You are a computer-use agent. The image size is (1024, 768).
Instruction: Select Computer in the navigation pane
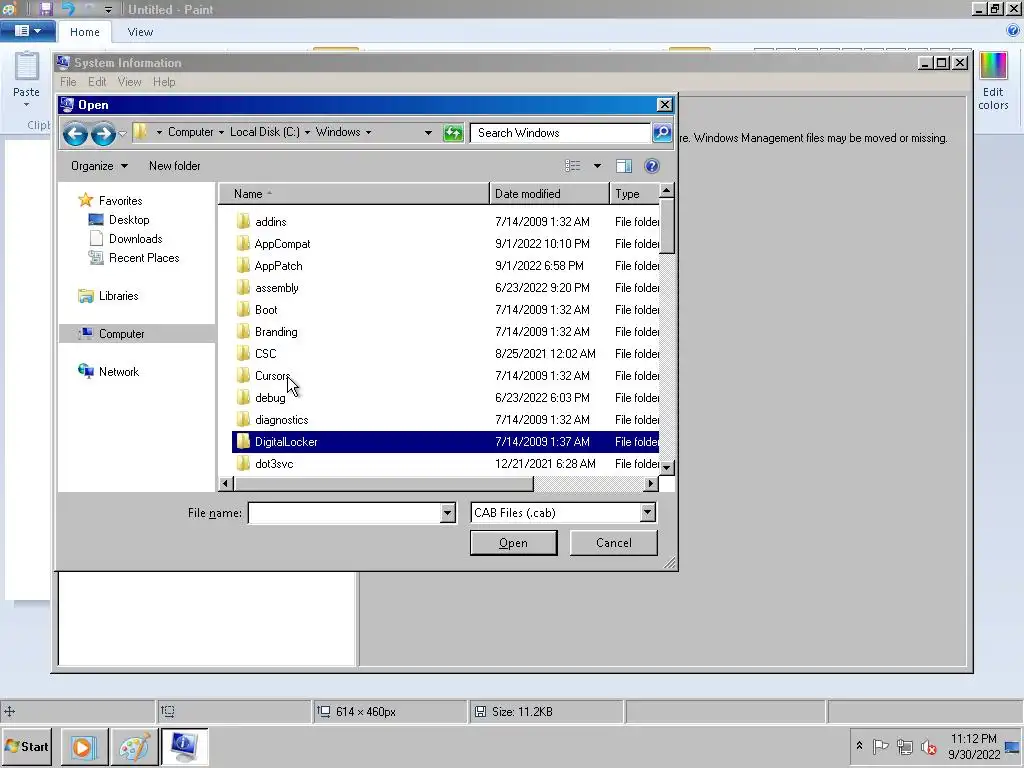click(121, 334)
